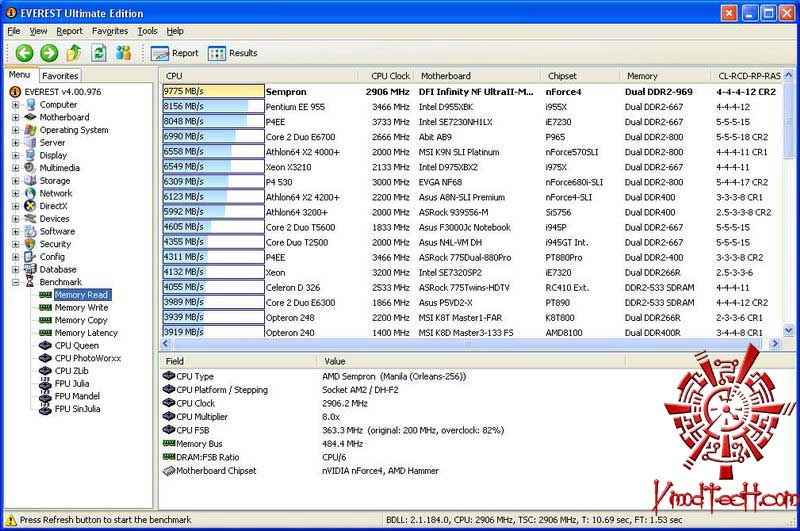
Task: Open the Help menu
Action: tap(175, 31)
